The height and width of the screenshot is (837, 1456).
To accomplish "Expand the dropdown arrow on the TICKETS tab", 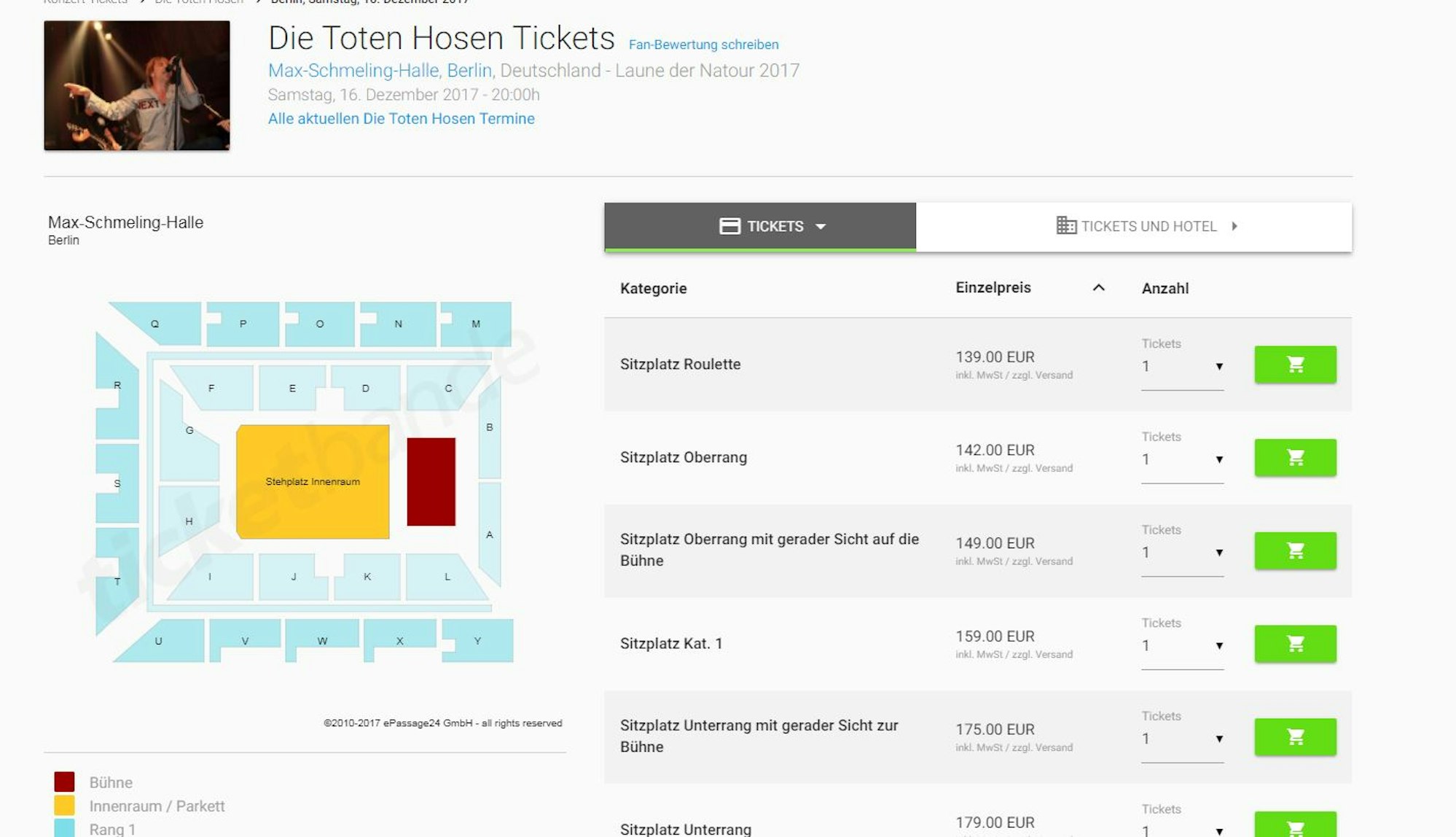I will 821,227.
